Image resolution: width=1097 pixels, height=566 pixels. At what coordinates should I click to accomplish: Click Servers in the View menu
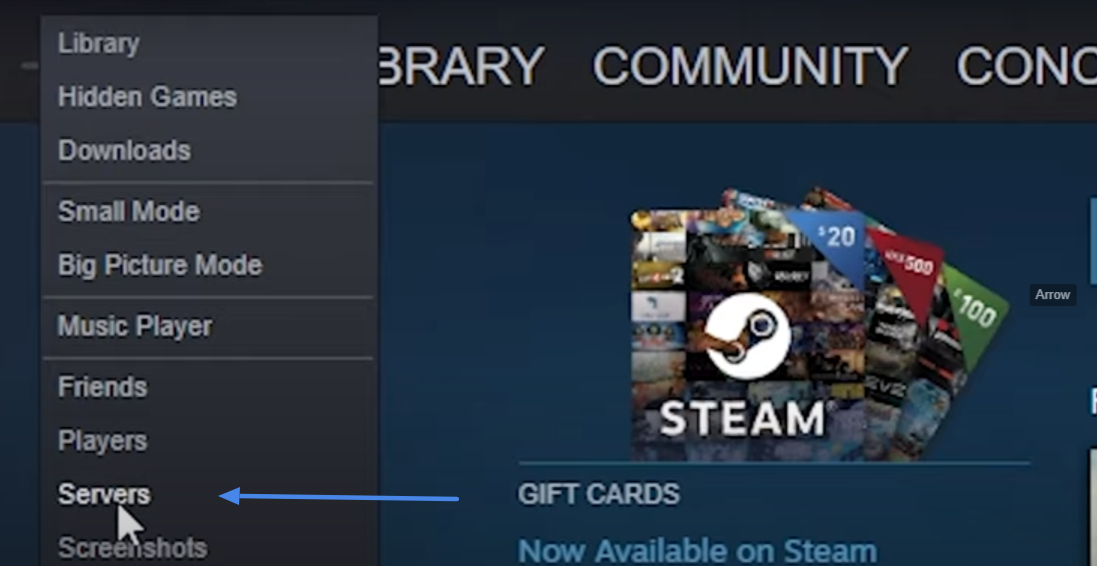(x=104, y=495)
